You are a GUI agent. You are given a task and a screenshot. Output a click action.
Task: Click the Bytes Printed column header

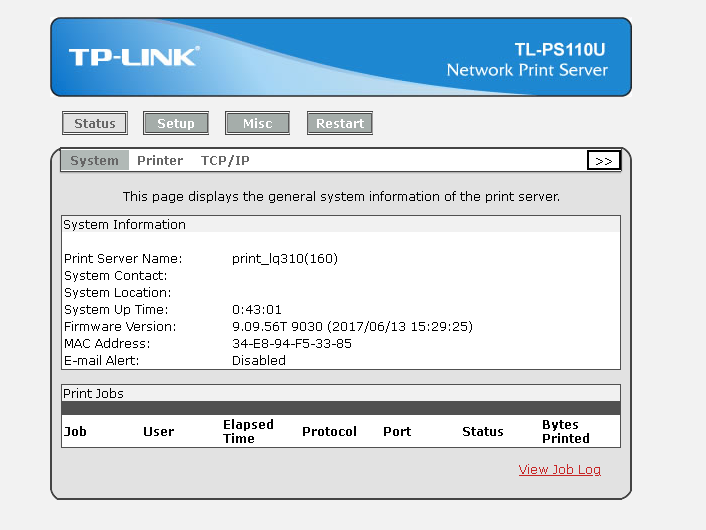tap(566, 431)
